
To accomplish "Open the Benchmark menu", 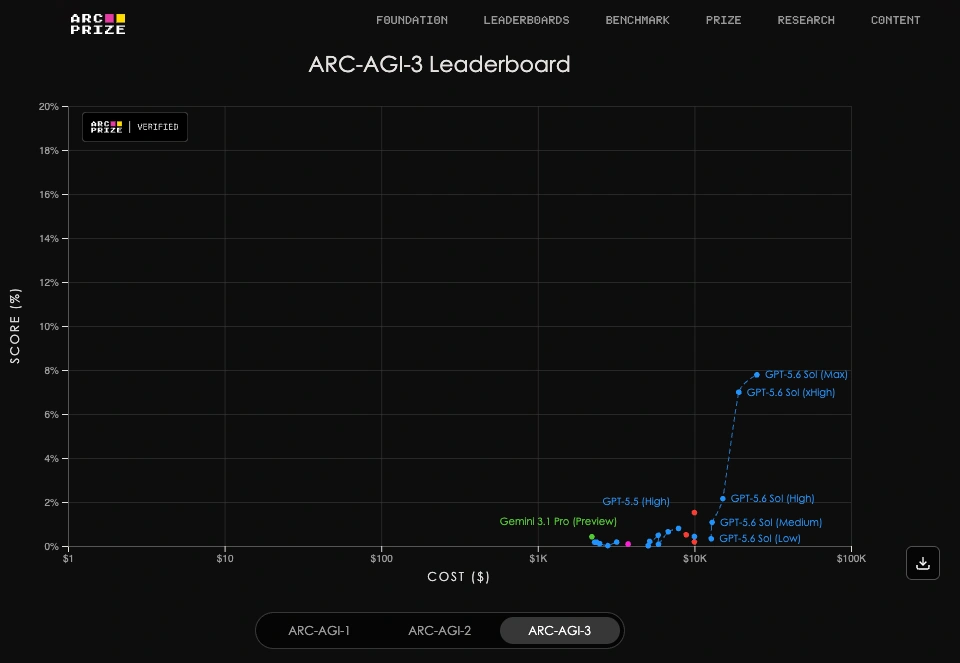I will tap(637, 20).
